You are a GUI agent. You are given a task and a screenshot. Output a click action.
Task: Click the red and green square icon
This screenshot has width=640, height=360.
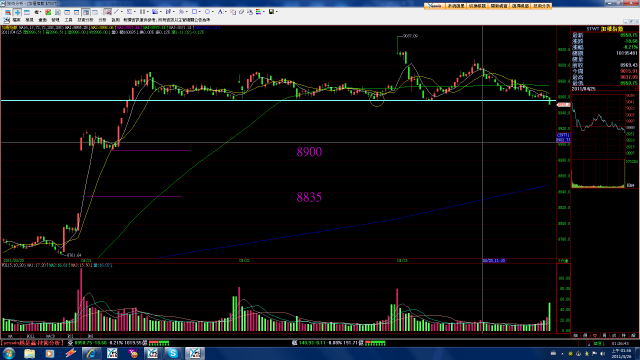tap(48, 12)
